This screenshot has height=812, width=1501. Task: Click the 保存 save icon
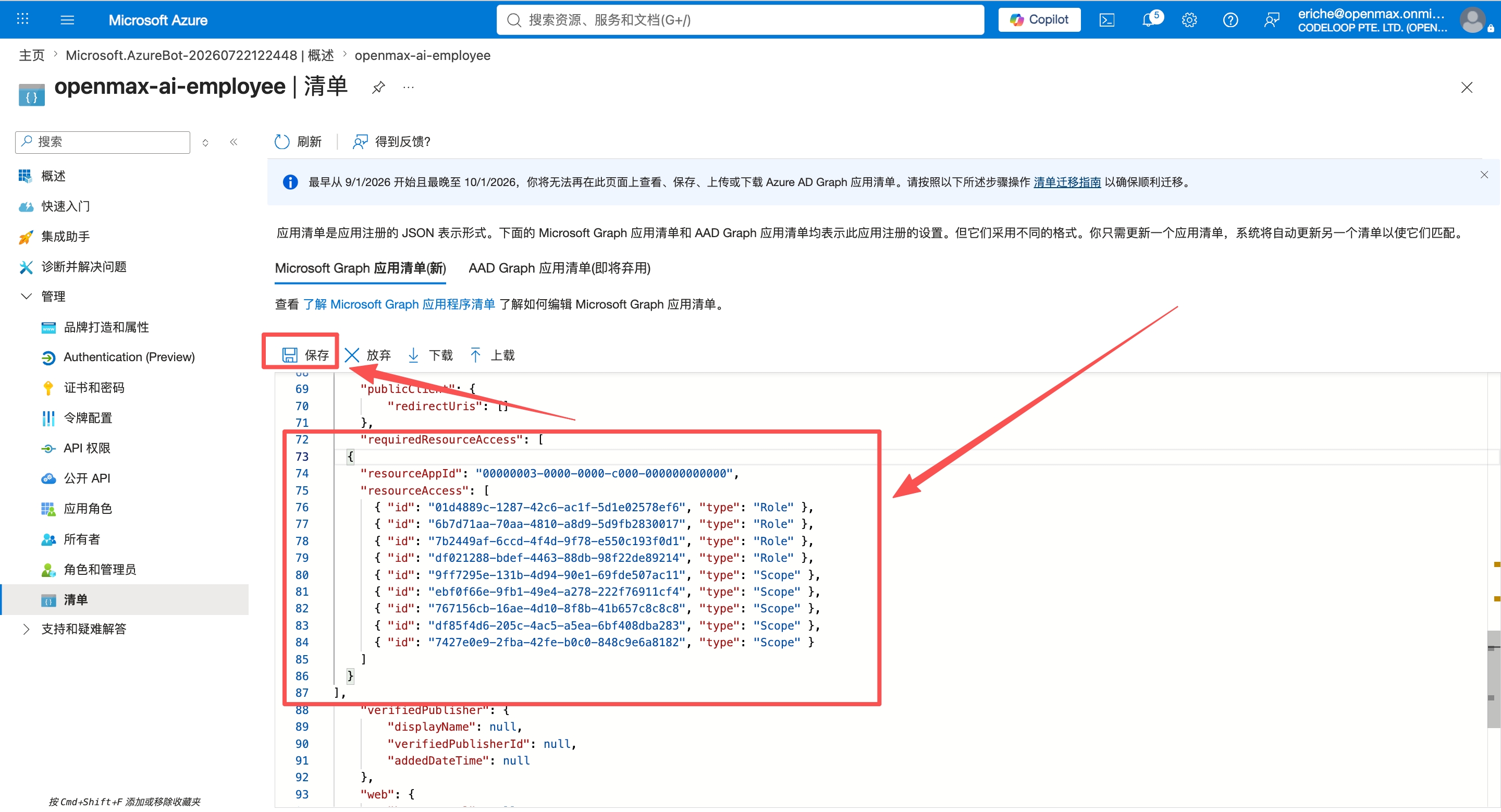point(290,355)
